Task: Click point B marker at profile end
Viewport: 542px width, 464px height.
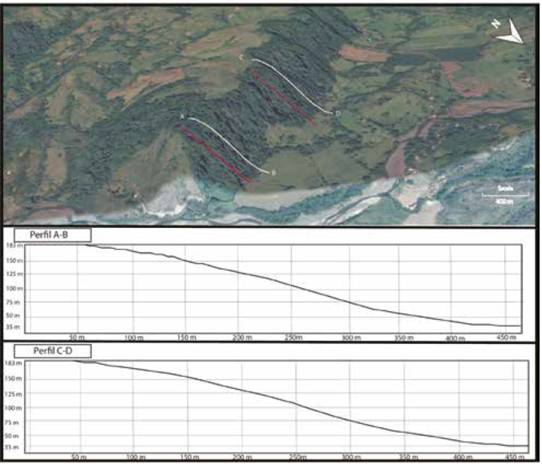Action: tap(273, 172)
